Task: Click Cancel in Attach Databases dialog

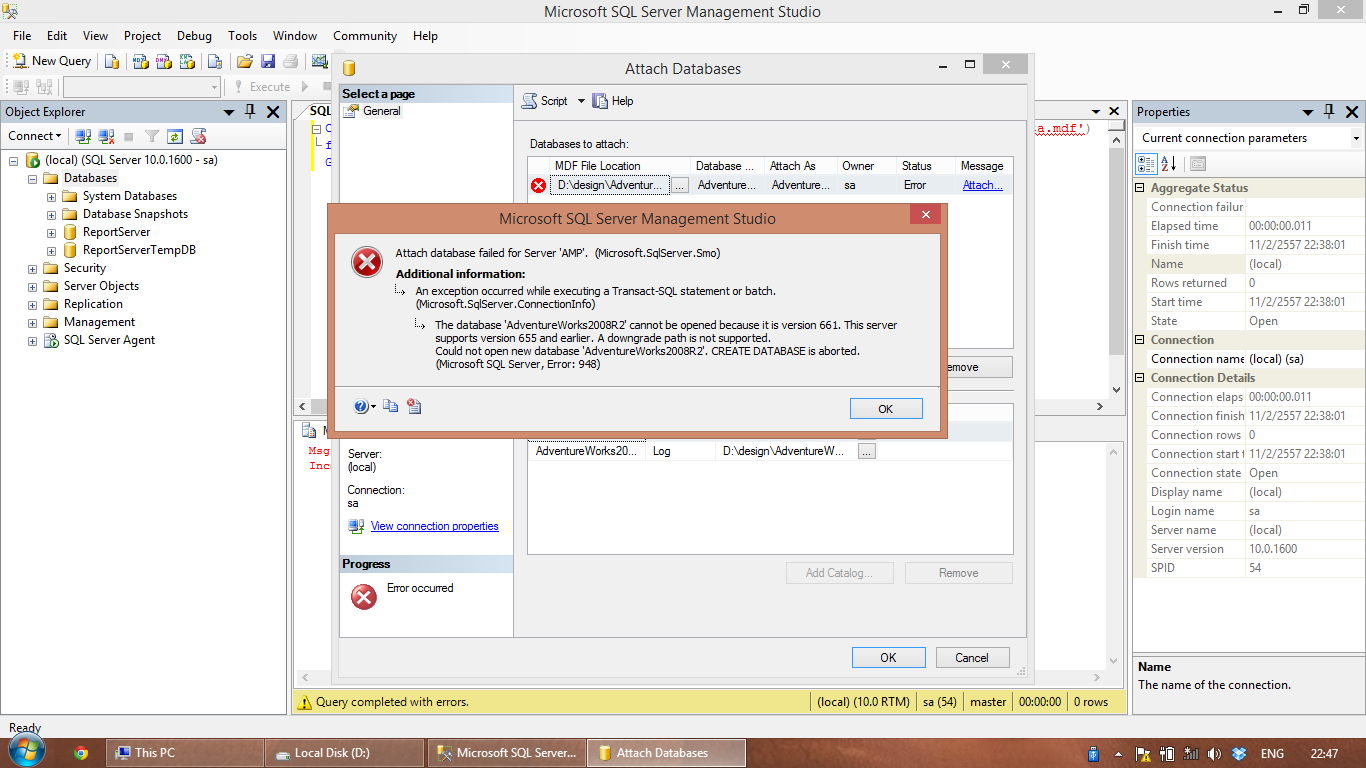Action: click(972, 658)
